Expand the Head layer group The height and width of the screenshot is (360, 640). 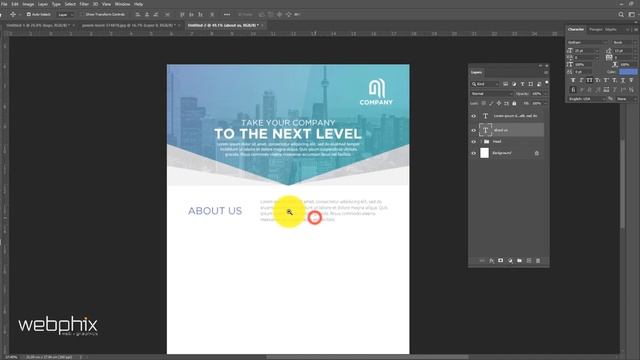coord(481,142)
